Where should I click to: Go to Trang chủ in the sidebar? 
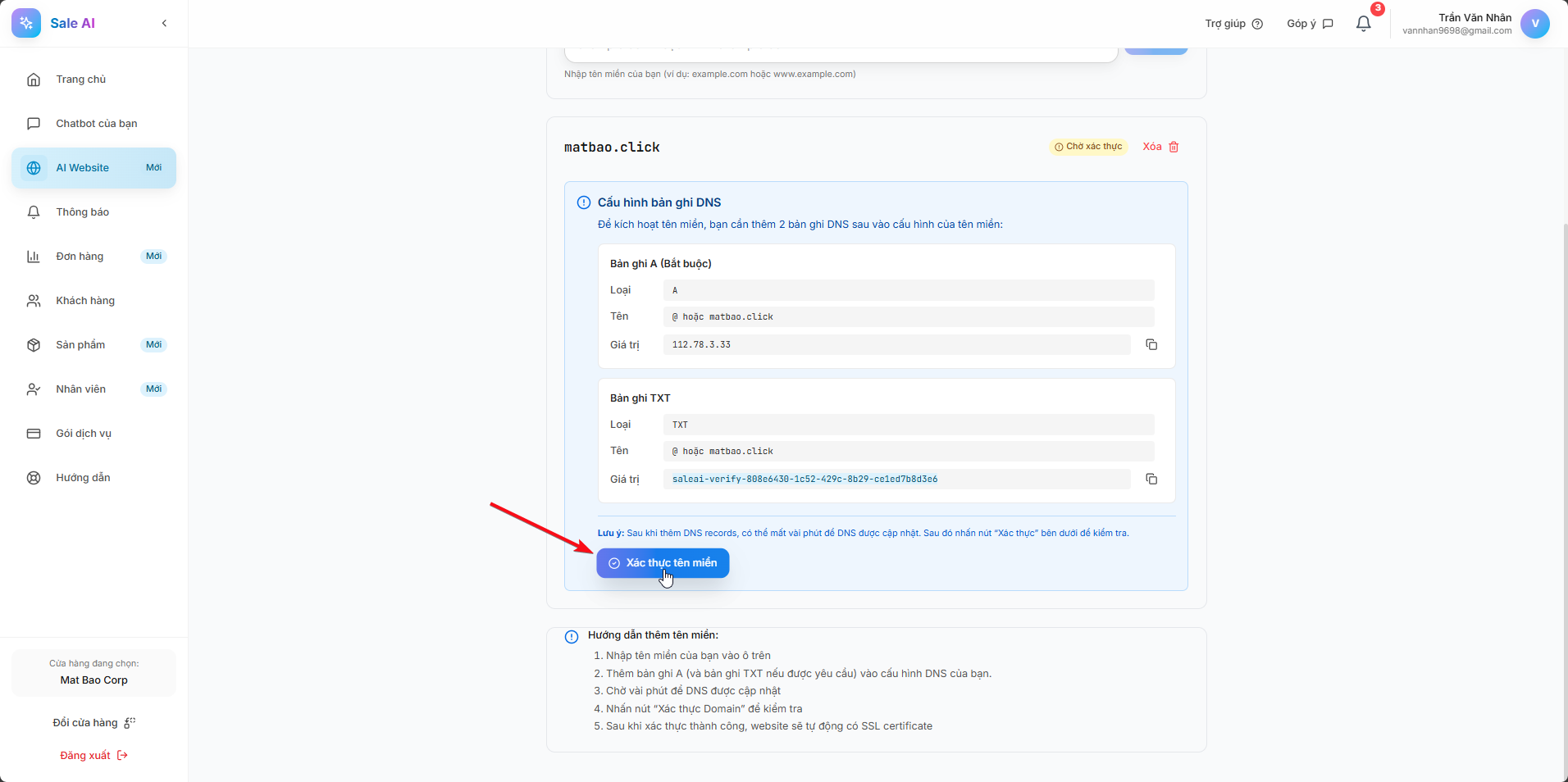click(x=80, y=80)
